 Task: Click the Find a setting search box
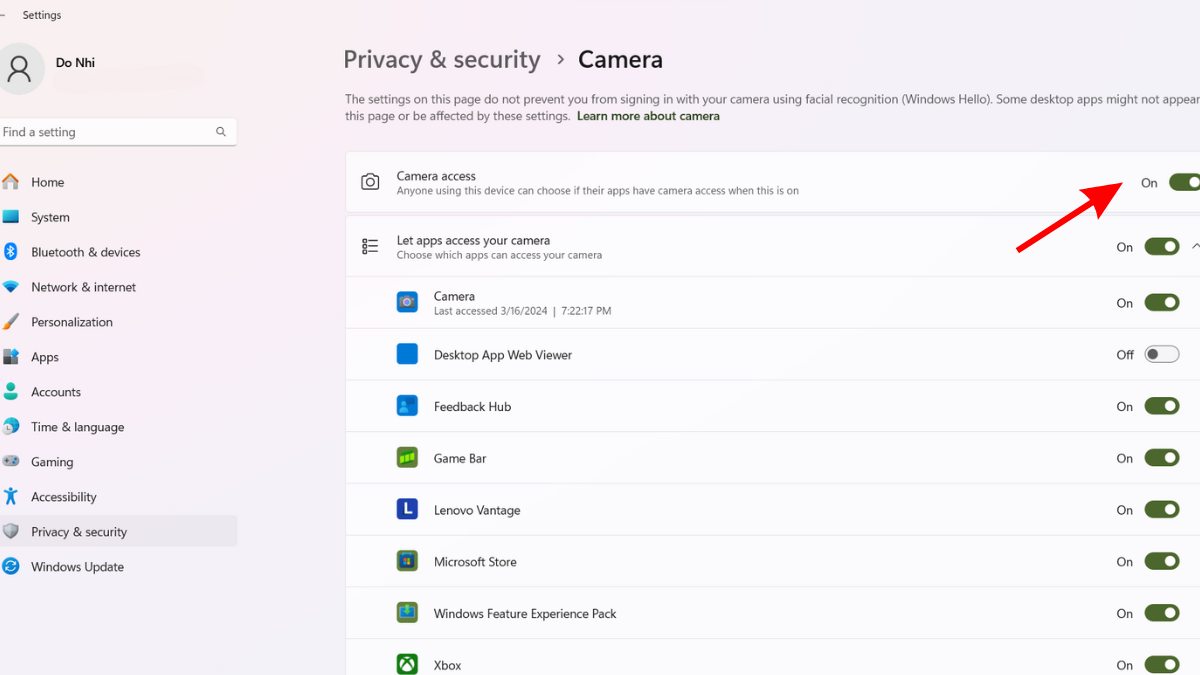[x=105, y=132]
